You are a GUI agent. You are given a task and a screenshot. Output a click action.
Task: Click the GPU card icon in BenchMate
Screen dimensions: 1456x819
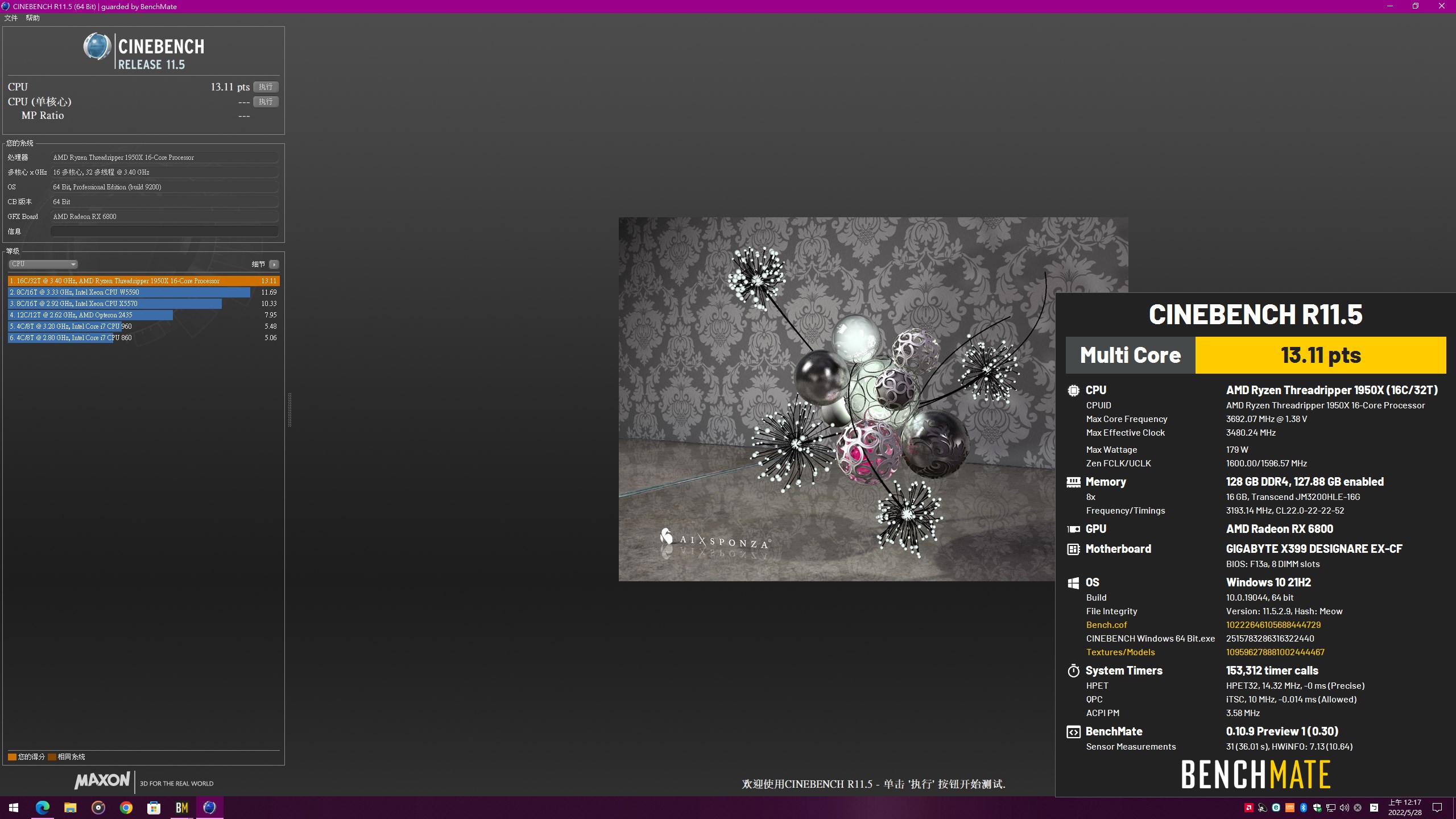[x=1073, y=530]
